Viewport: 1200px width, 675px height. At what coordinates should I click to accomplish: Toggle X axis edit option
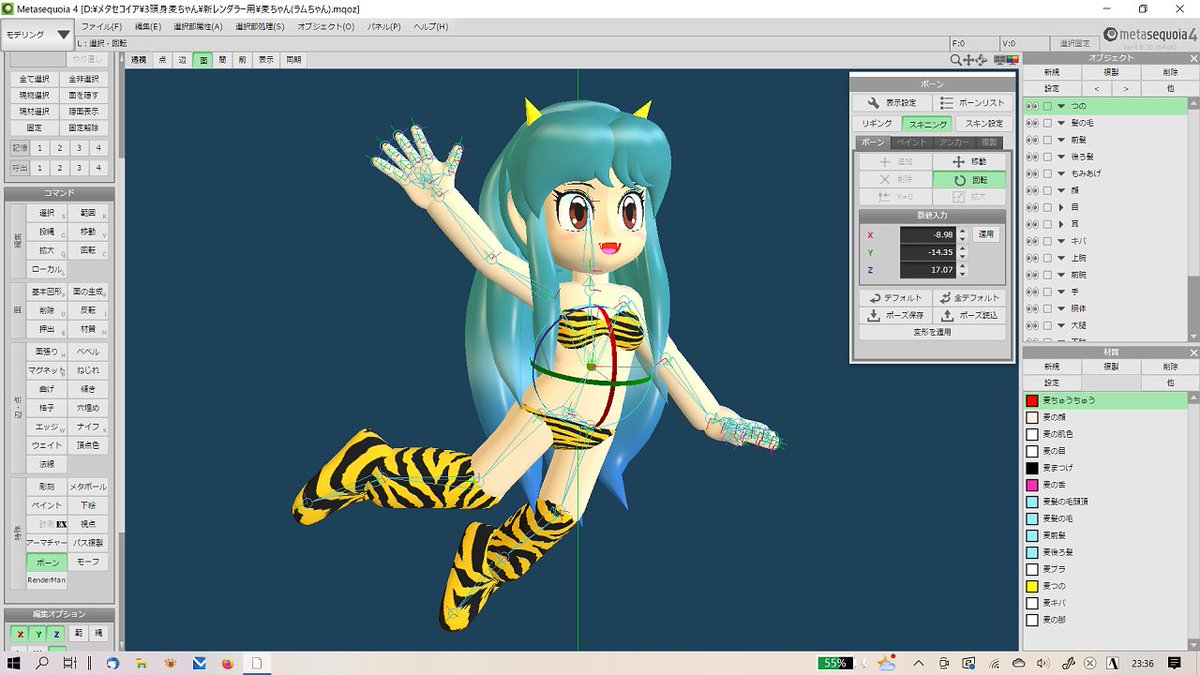pos(19,633)
